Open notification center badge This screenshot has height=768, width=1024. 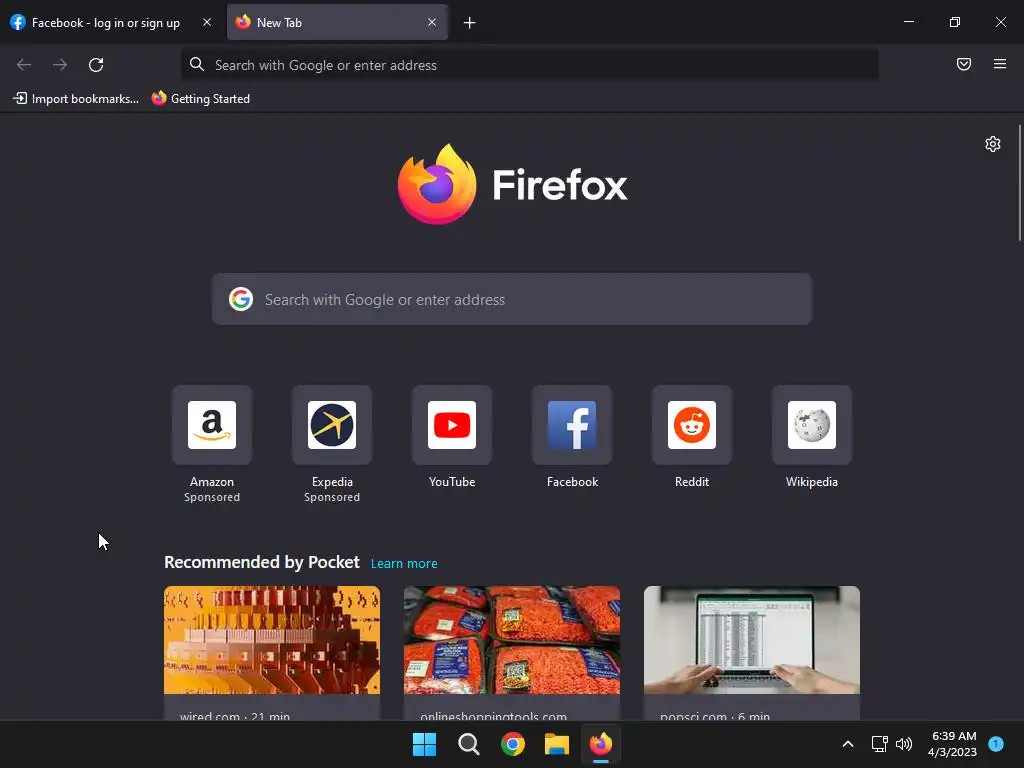coord(996,743)
